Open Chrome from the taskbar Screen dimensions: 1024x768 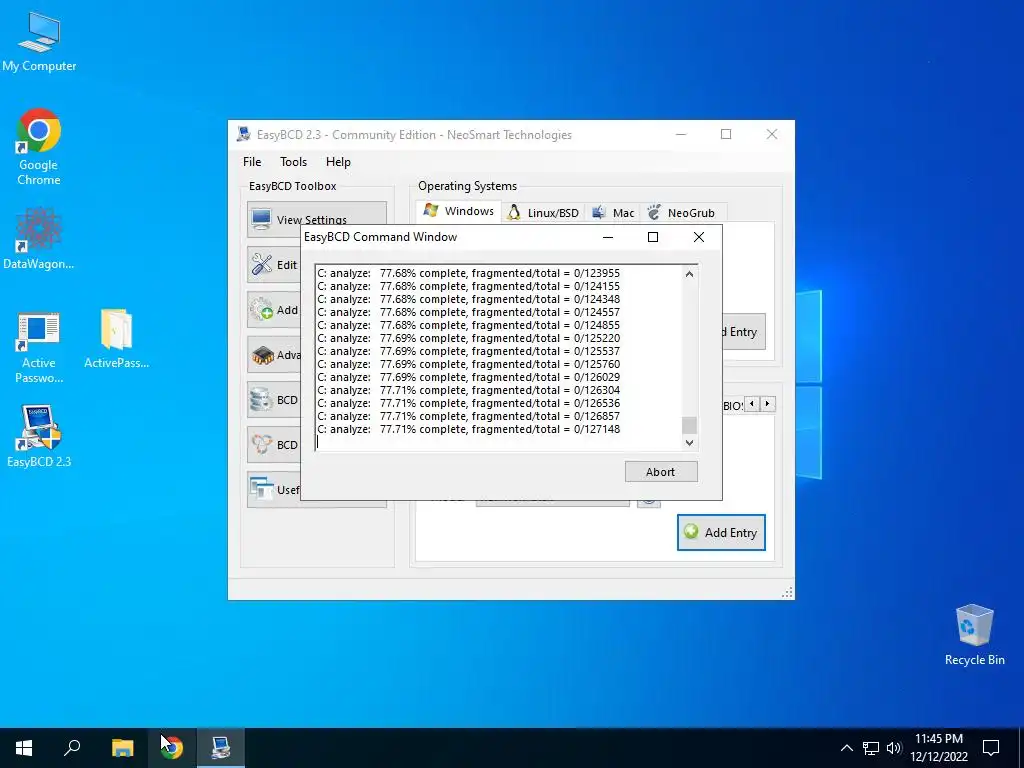[x=171, y=748]
